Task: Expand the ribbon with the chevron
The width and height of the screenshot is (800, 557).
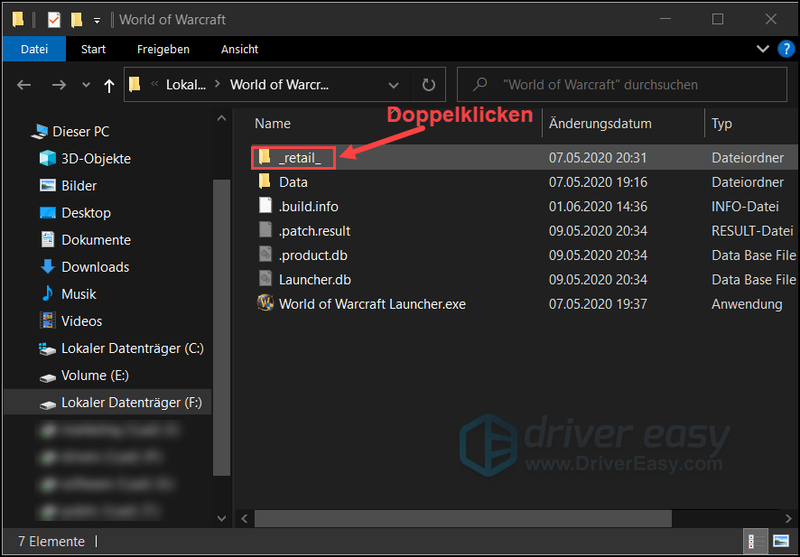Action: [x=763, y=49]
